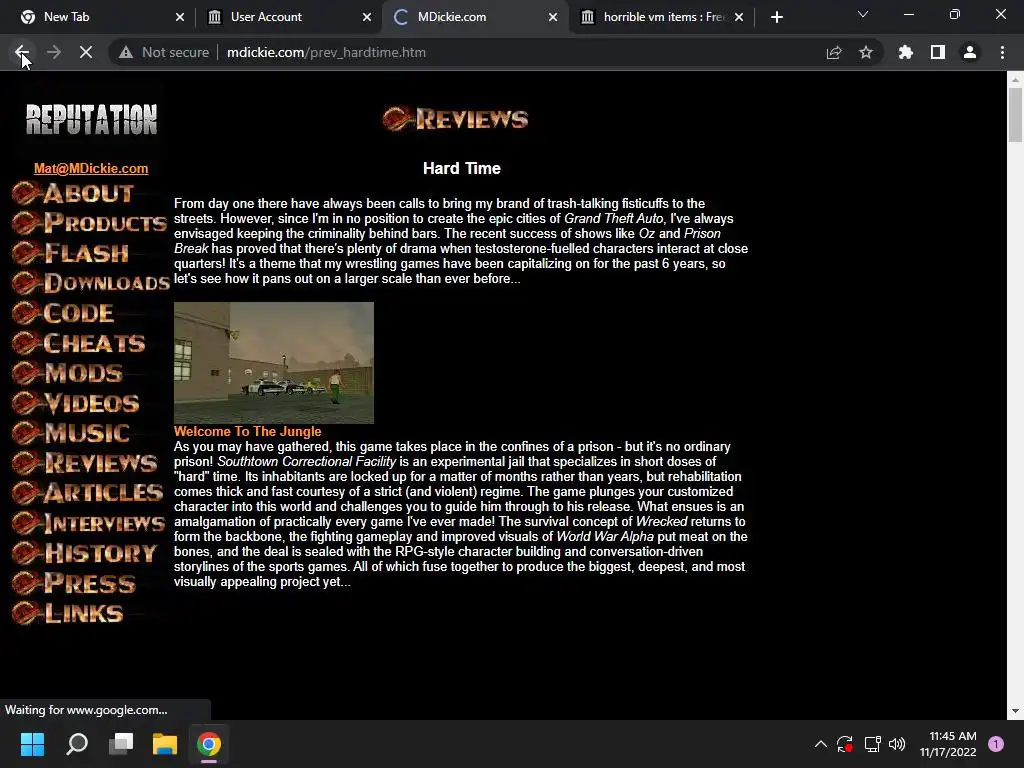
Task: Open the volume speaker tray icon
Action: (x=897, y=744)
